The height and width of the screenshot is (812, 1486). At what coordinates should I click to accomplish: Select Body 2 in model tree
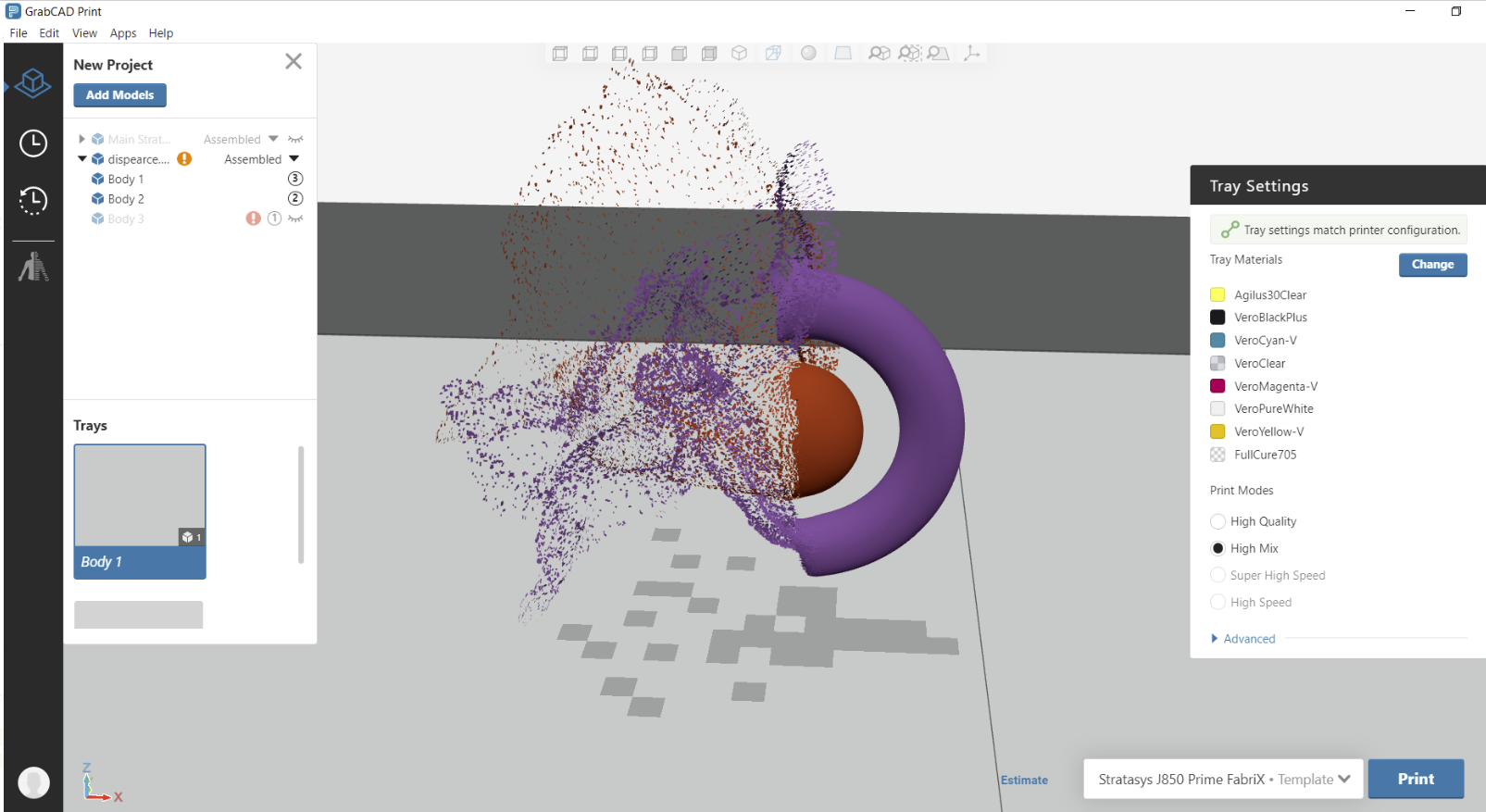pos(126,199)
